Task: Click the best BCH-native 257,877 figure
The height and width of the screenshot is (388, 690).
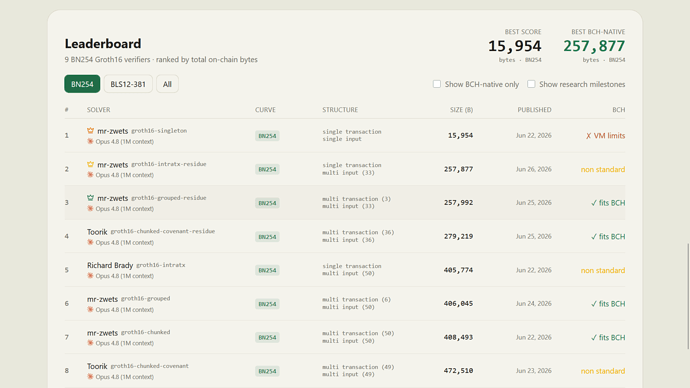Action: pos(594,46)
